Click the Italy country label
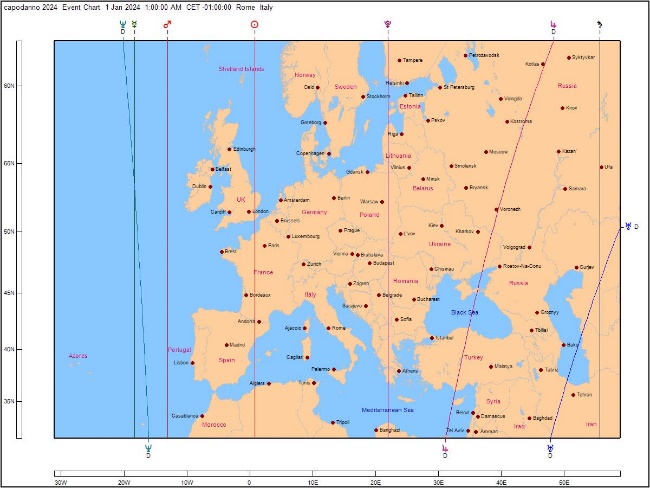Viewport: 650px width, 488px height. (x=310, y=294)
